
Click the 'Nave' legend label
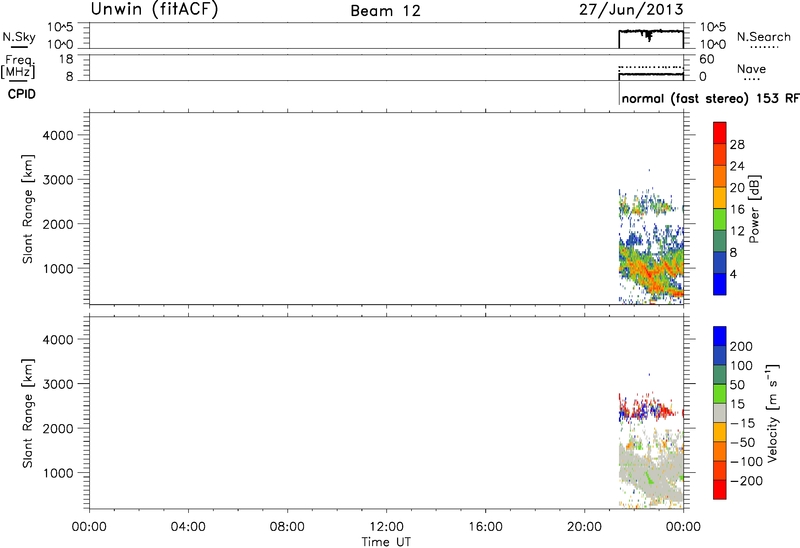[x=751, y=68]
